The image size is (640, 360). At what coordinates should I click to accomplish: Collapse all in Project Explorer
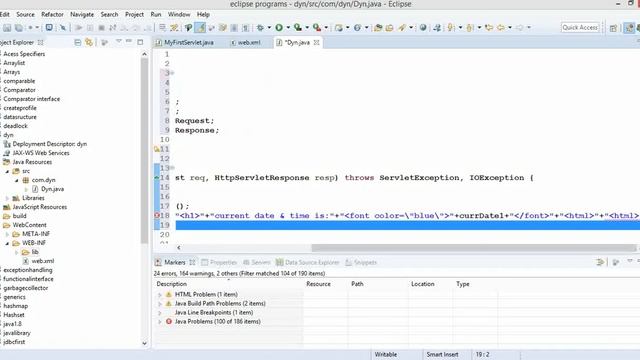(x=78, y=42)
